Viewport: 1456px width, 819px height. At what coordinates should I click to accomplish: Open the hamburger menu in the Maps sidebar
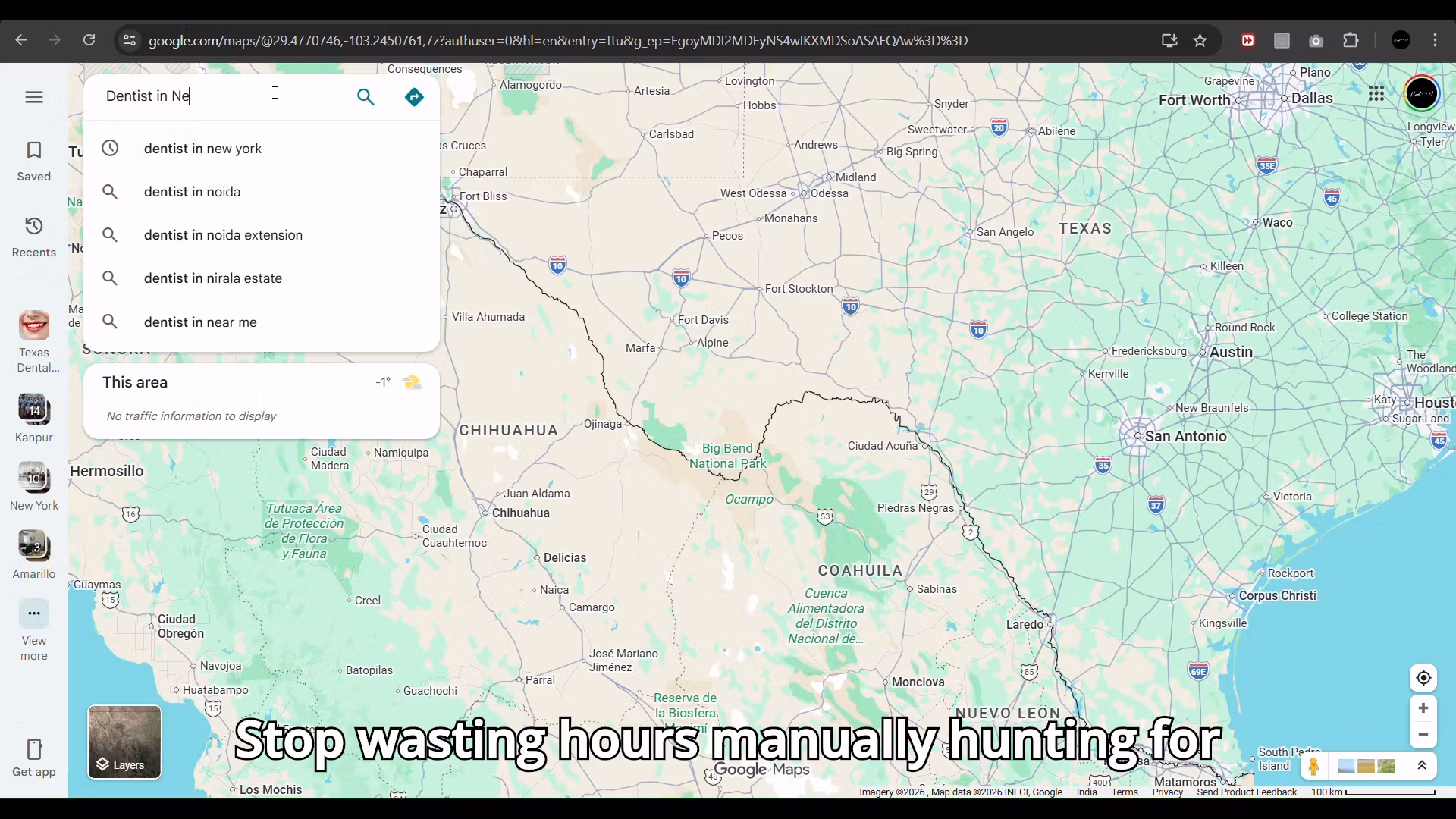point(34,97)
